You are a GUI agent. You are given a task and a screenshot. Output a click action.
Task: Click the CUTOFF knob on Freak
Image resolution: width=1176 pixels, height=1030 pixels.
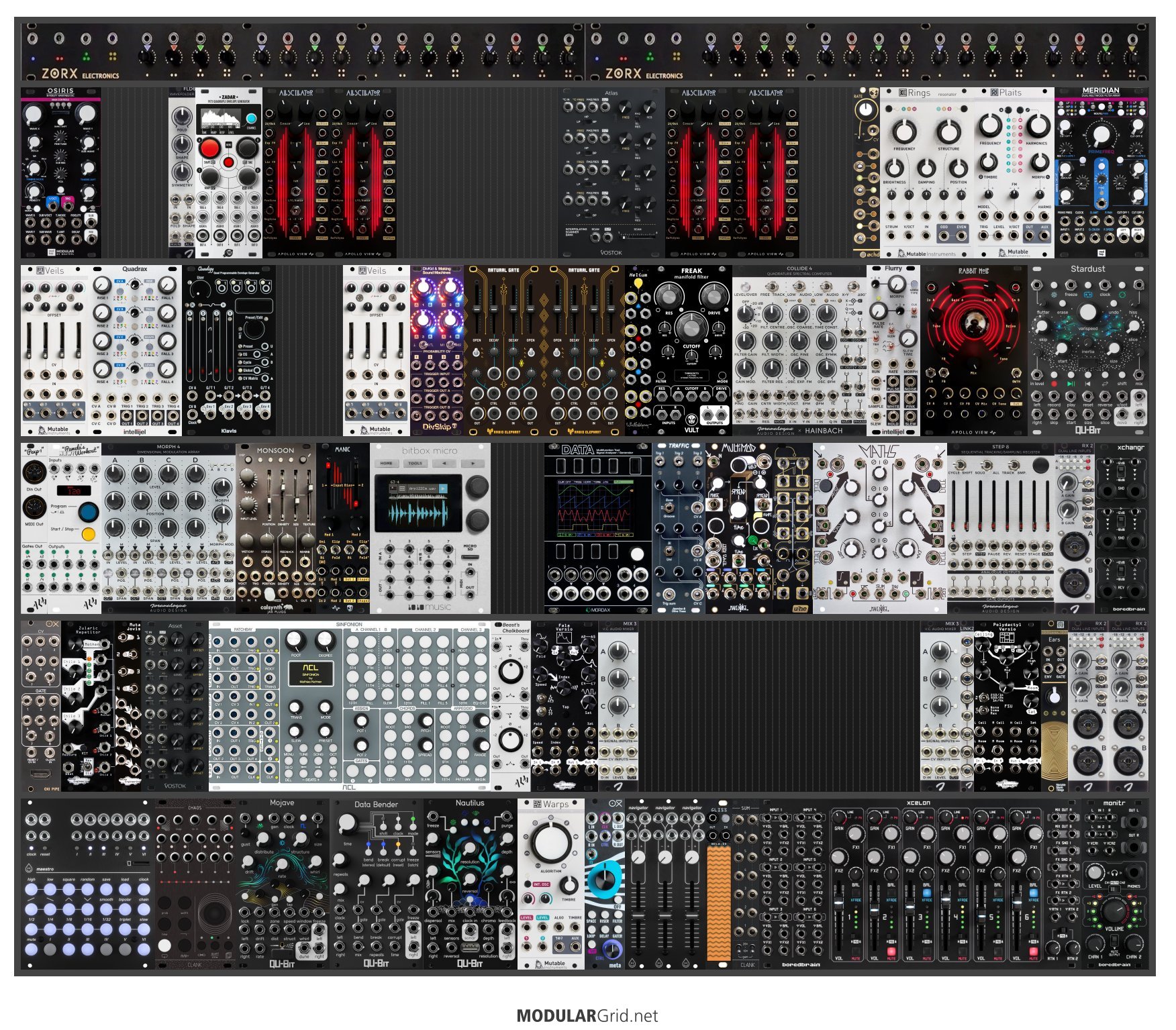[x=691, y=327]
